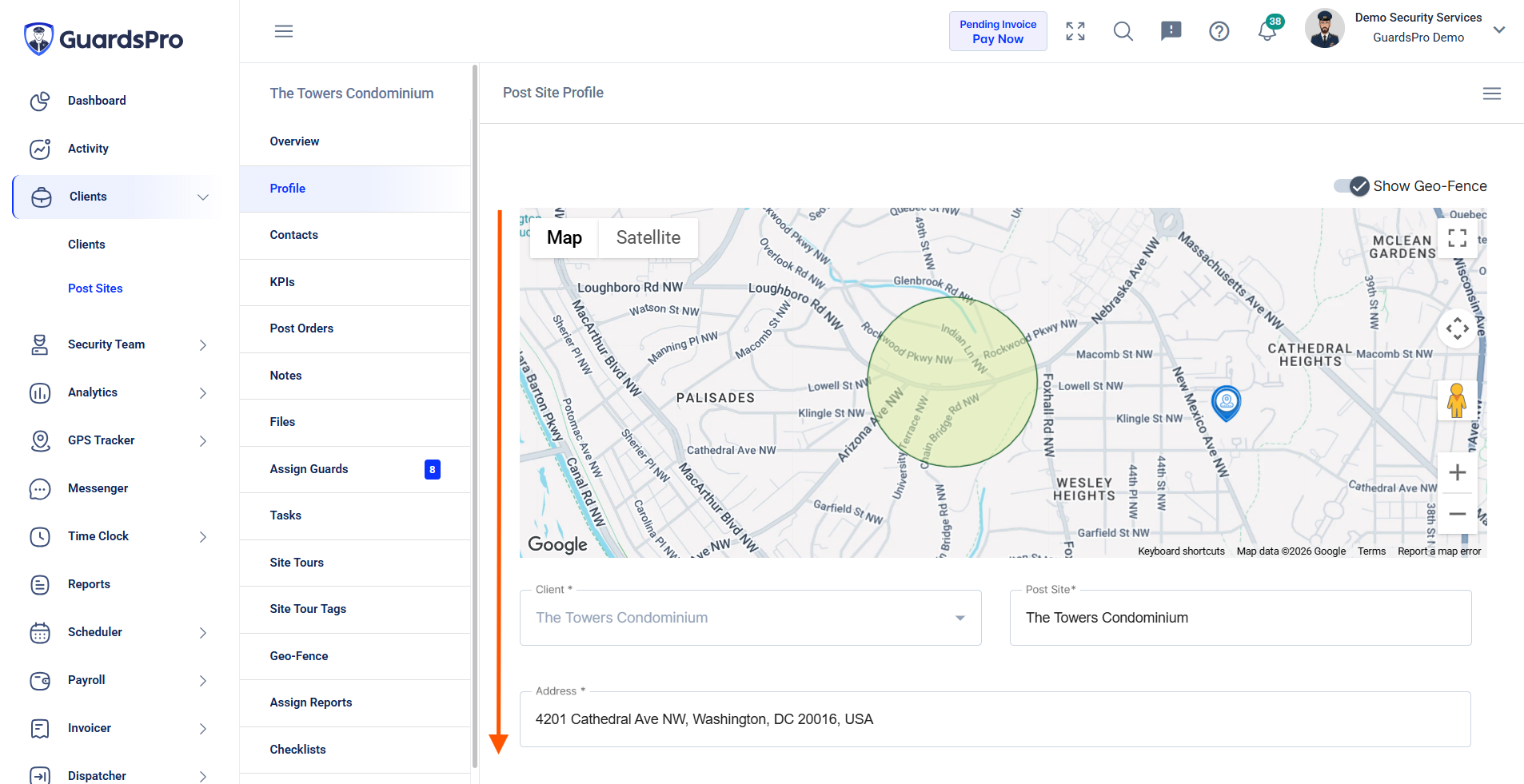Image resolution: width=1524 pixels, height=784 pixels.
Task: Open the Google Maps logo link
Action: point(557,544)
